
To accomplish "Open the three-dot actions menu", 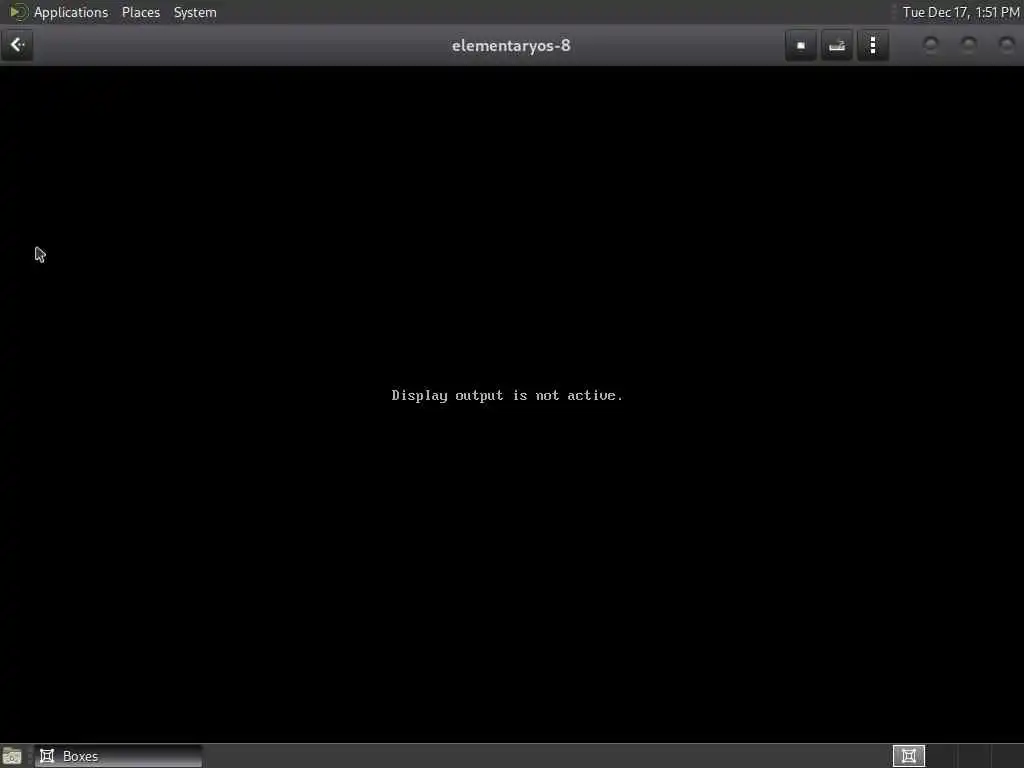I will pos(873,45).
